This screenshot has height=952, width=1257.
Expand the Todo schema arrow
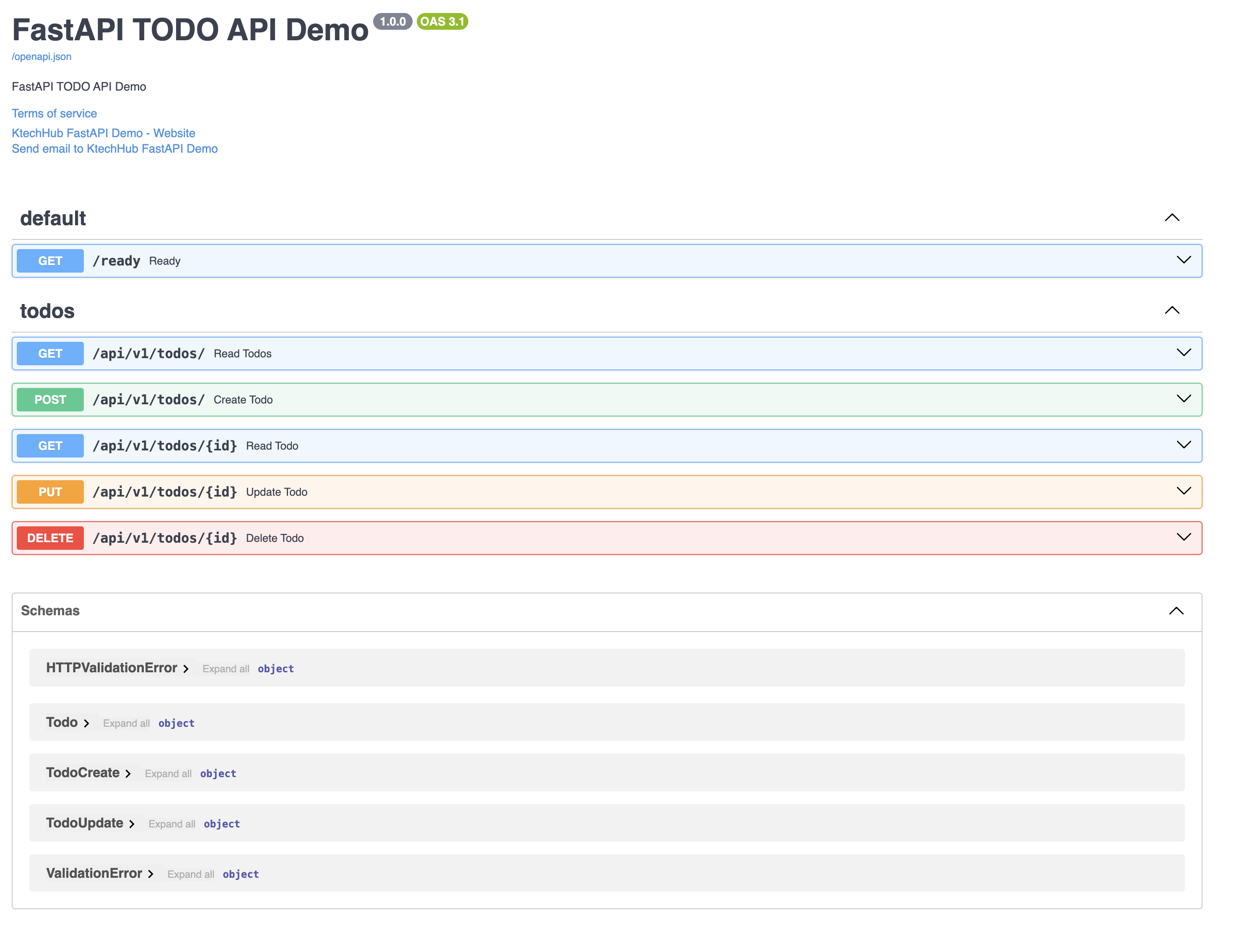[x=86, y=723]
